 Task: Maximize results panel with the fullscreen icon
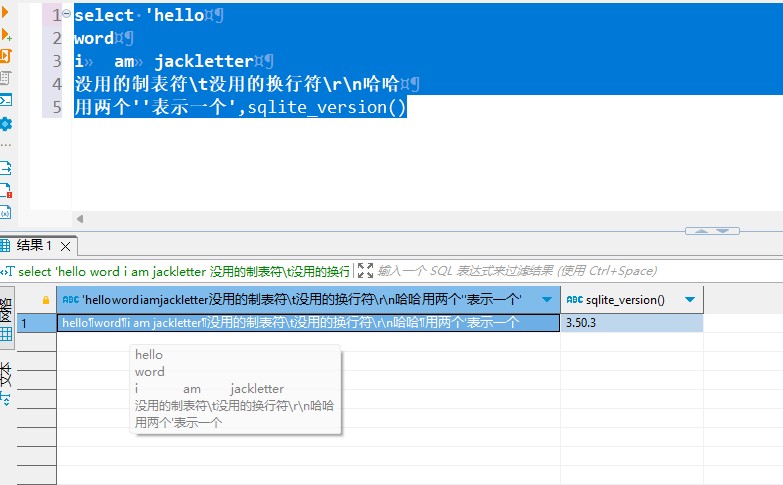(365, 271)
